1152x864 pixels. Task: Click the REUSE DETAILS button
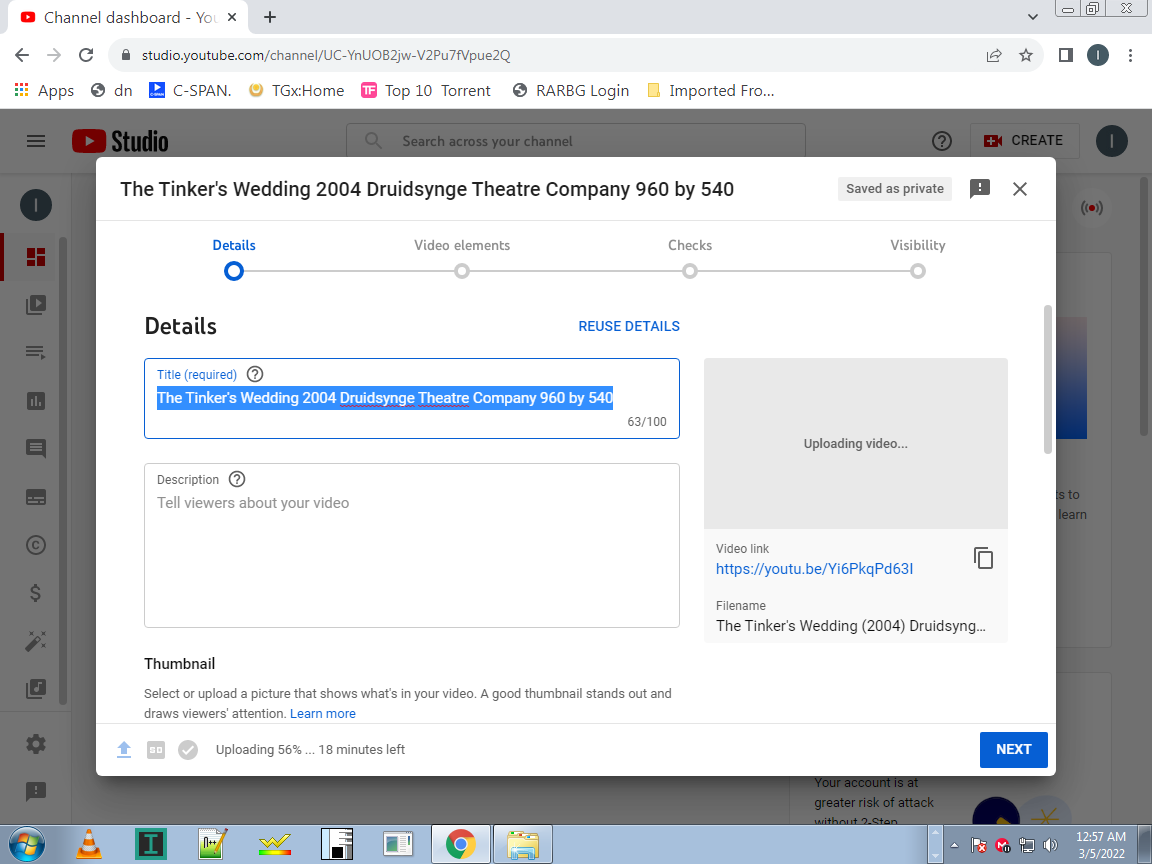pyautogui.click(x=629, y=326)
